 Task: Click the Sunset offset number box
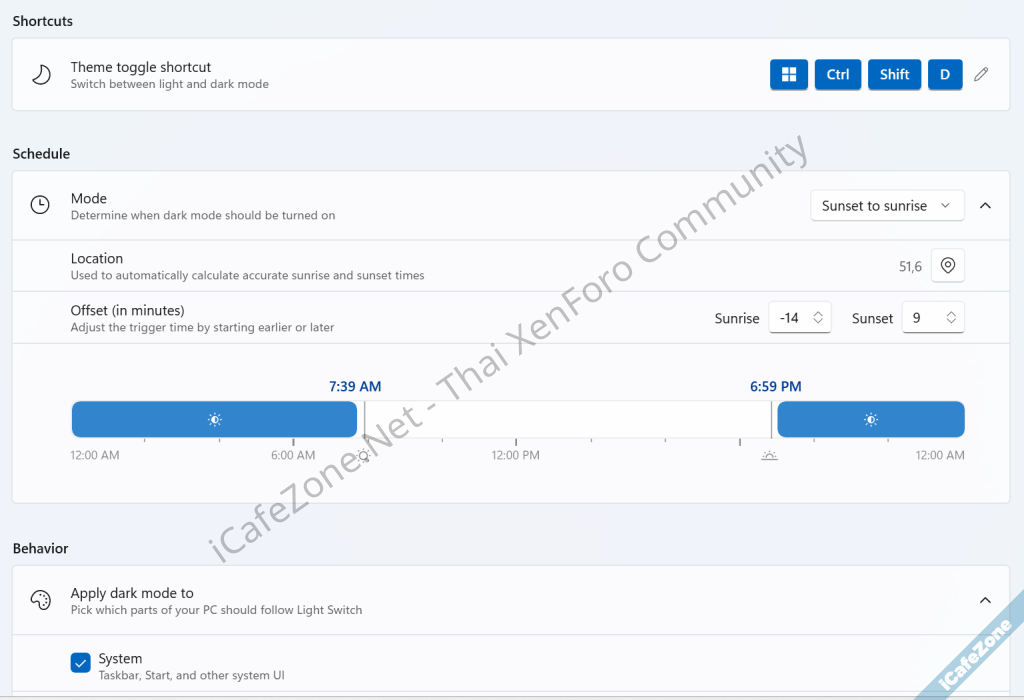pos(924,318)
